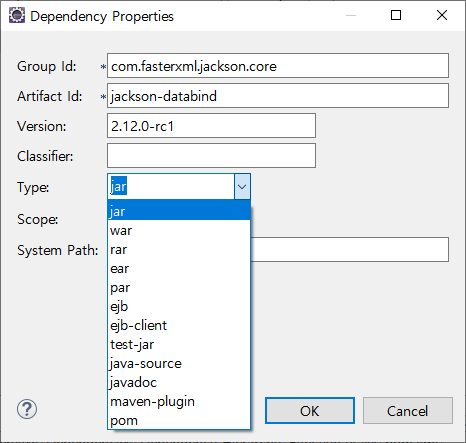Click the Artifact Id label
The height and width of the screenshot is (443, 466).
point(50,96)
